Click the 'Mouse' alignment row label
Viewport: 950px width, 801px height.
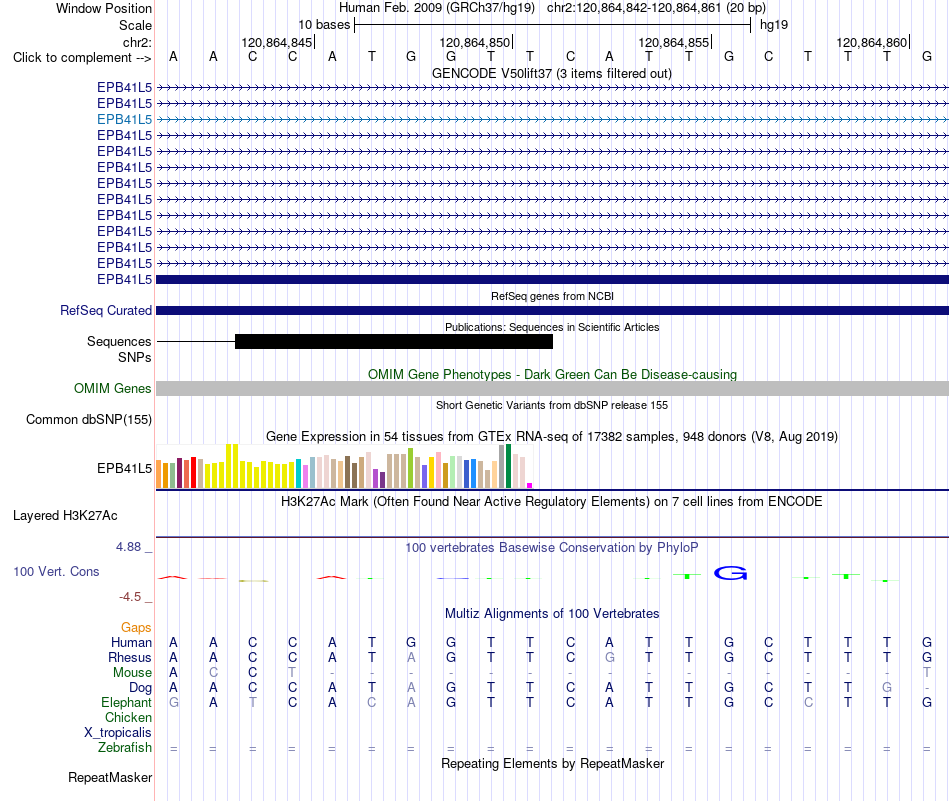click(x=132, y=673)
